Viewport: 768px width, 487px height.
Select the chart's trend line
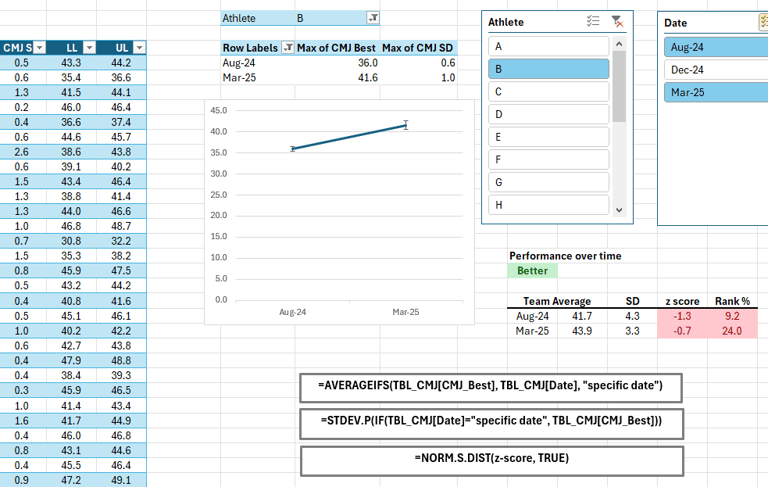point(349,137)
